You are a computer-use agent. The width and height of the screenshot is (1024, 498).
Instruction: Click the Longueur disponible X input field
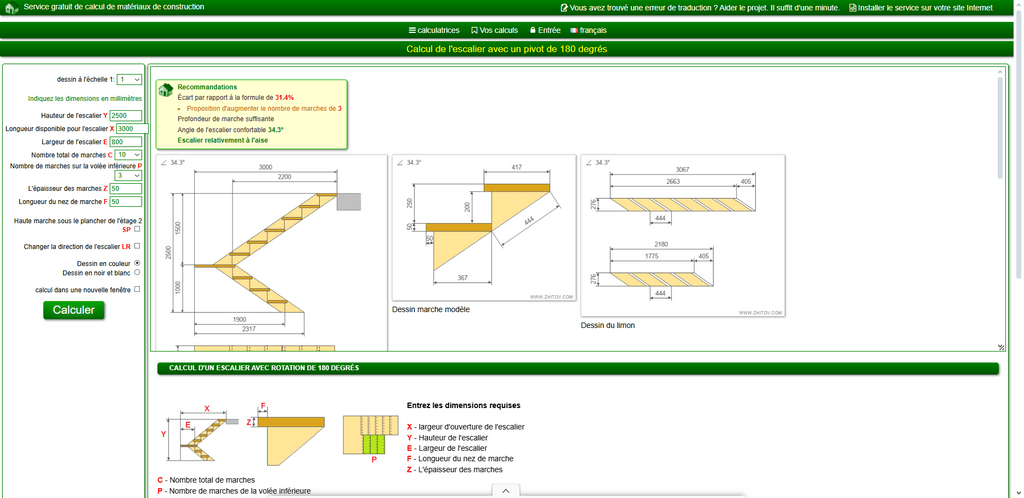coord(133,129)
